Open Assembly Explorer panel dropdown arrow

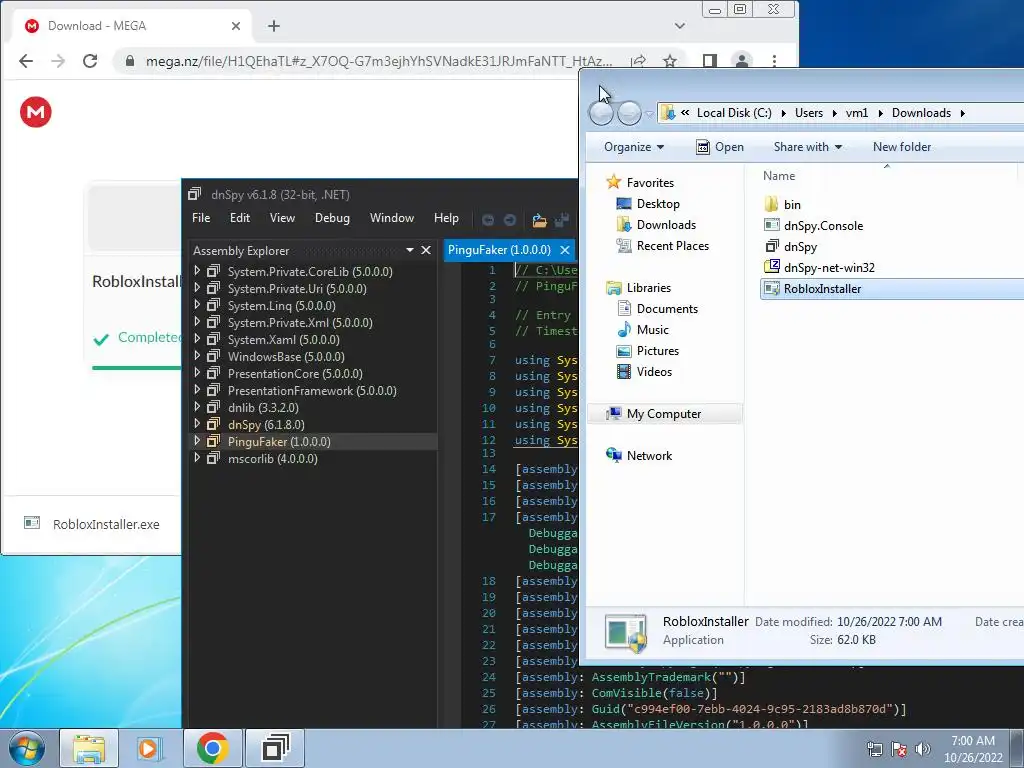[x=409, y=250]
